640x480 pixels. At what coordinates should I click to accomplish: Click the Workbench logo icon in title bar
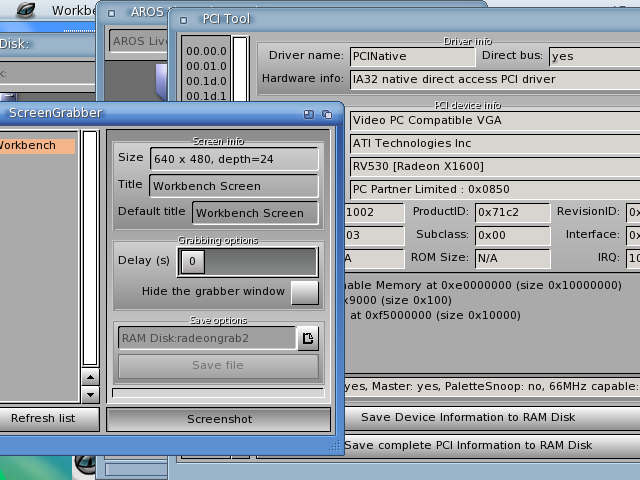tap(25, 9)
